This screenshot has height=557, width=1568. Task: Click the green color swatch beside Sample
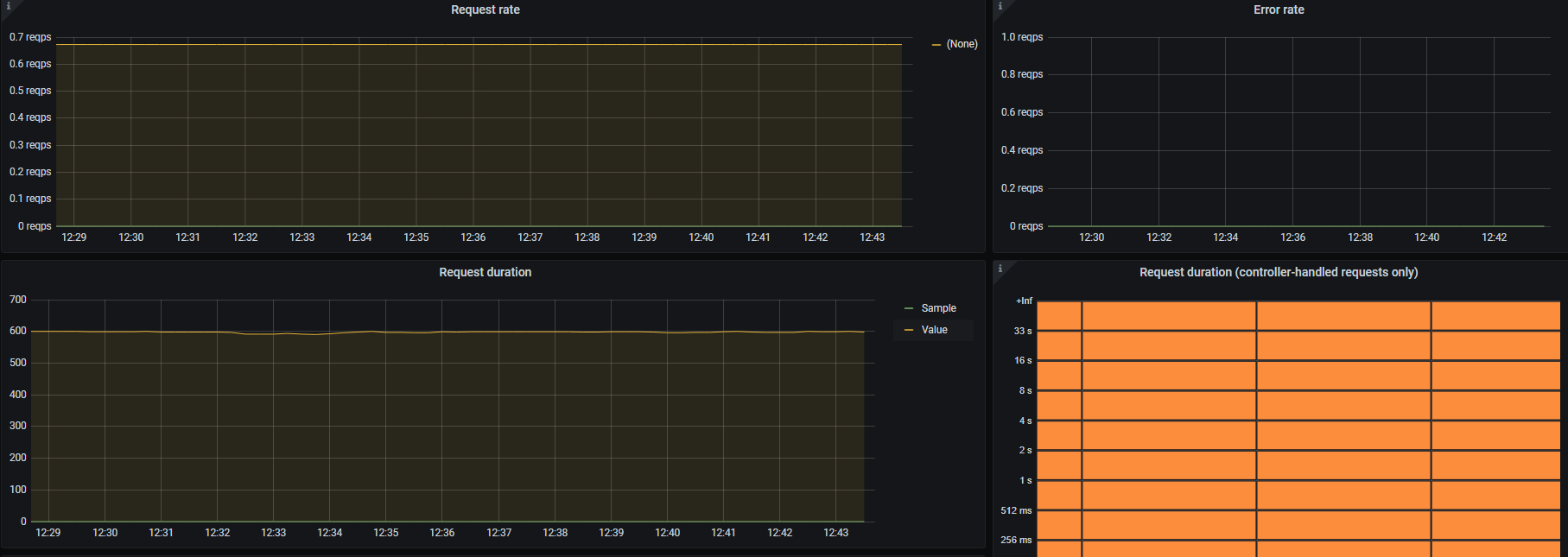(x=909, y=308)
